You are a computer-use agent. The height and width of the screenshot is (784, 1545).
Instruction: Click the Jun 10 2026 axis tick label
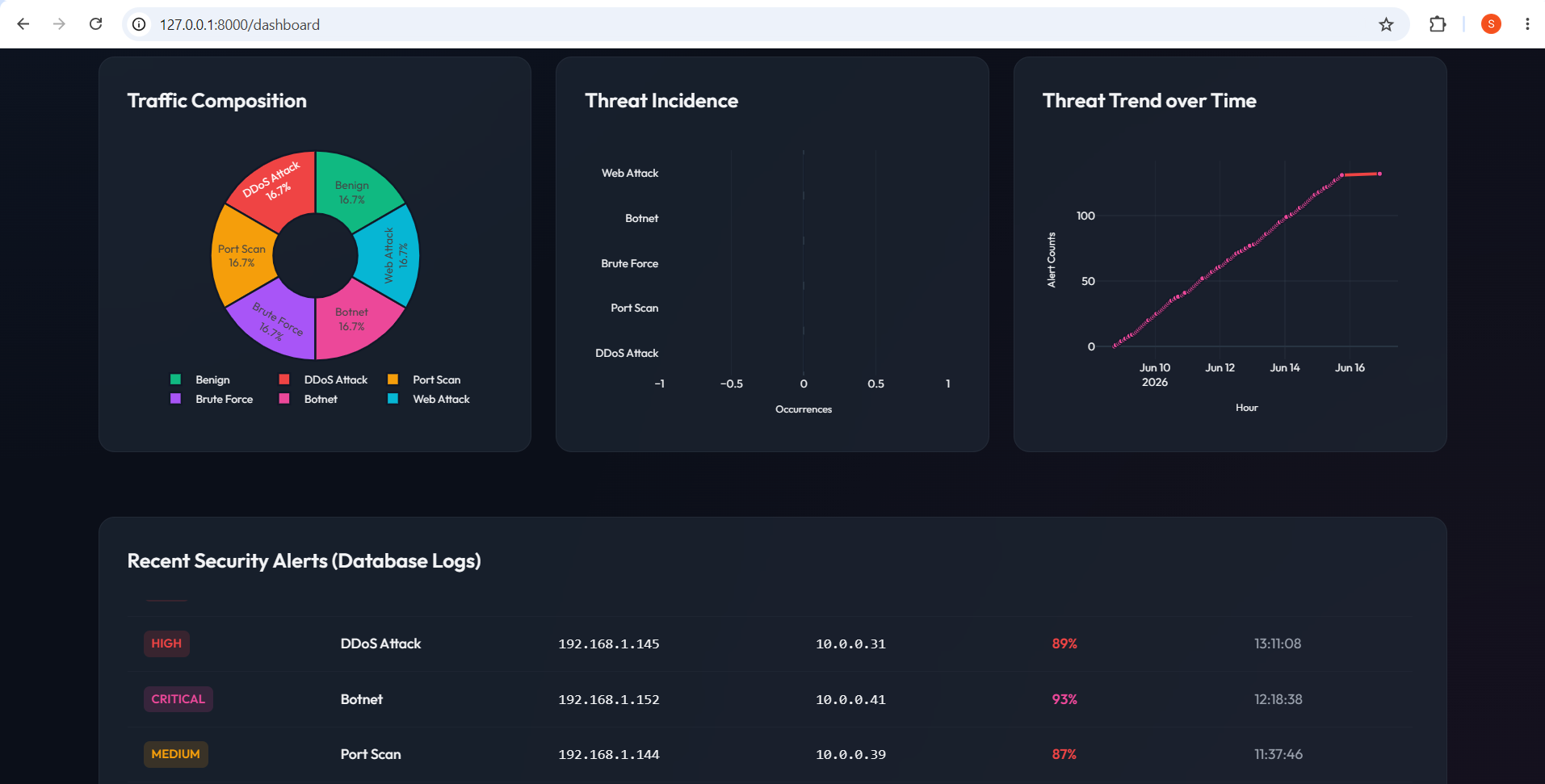[x=1155, y=375]
